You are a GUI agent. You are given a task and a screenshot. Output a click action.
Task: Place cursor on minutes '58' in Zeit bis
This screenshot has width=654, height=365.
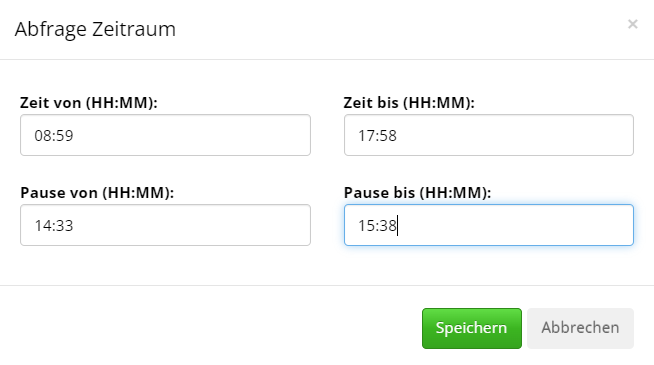point(388,136)
